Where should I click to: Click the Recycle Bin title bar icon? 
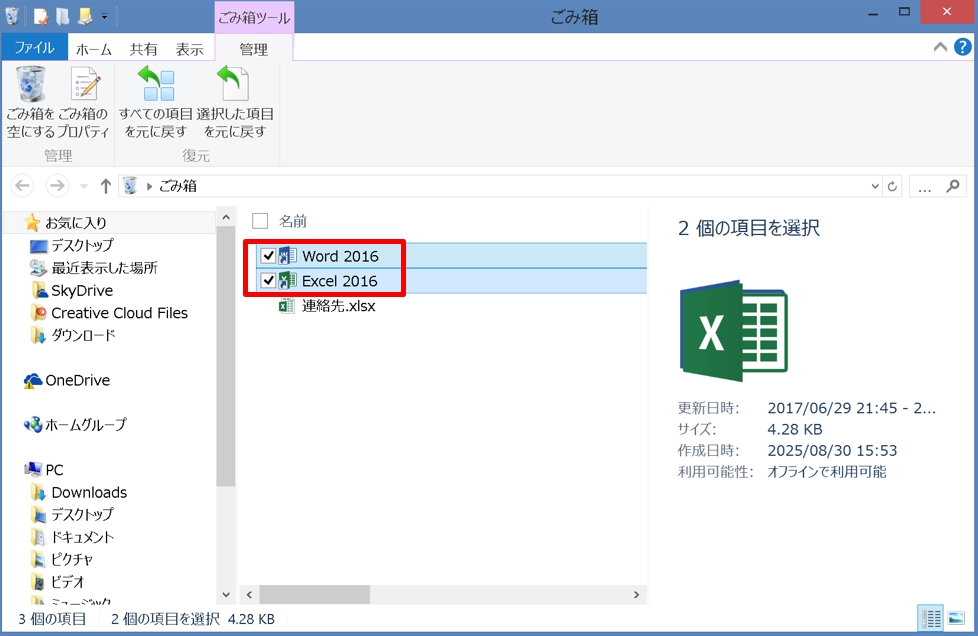click(x=12, y=16)
